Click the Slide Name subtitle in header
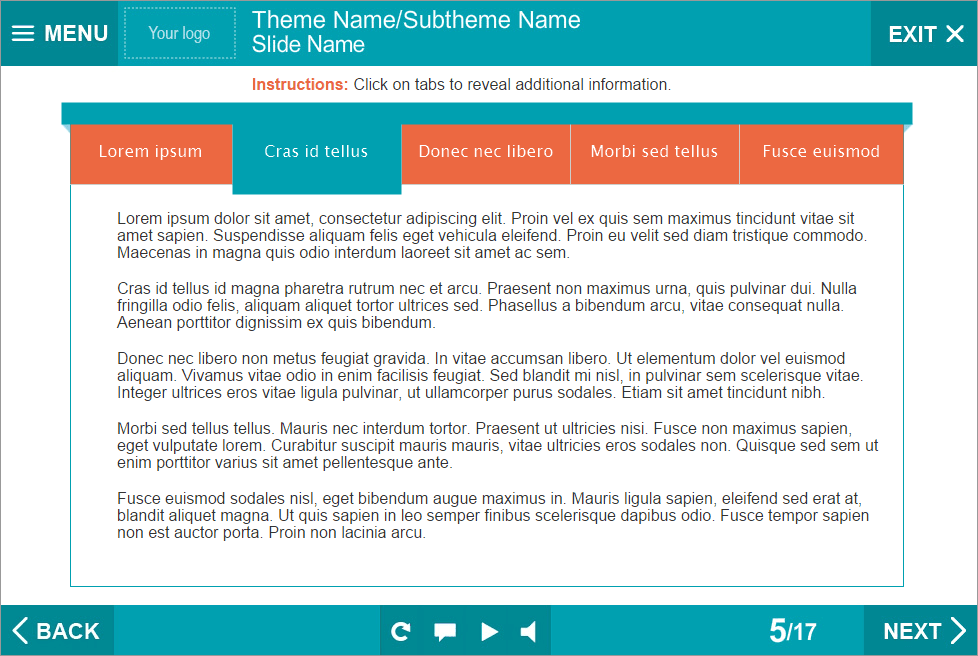The image size is (978, 656). [308, 45]
